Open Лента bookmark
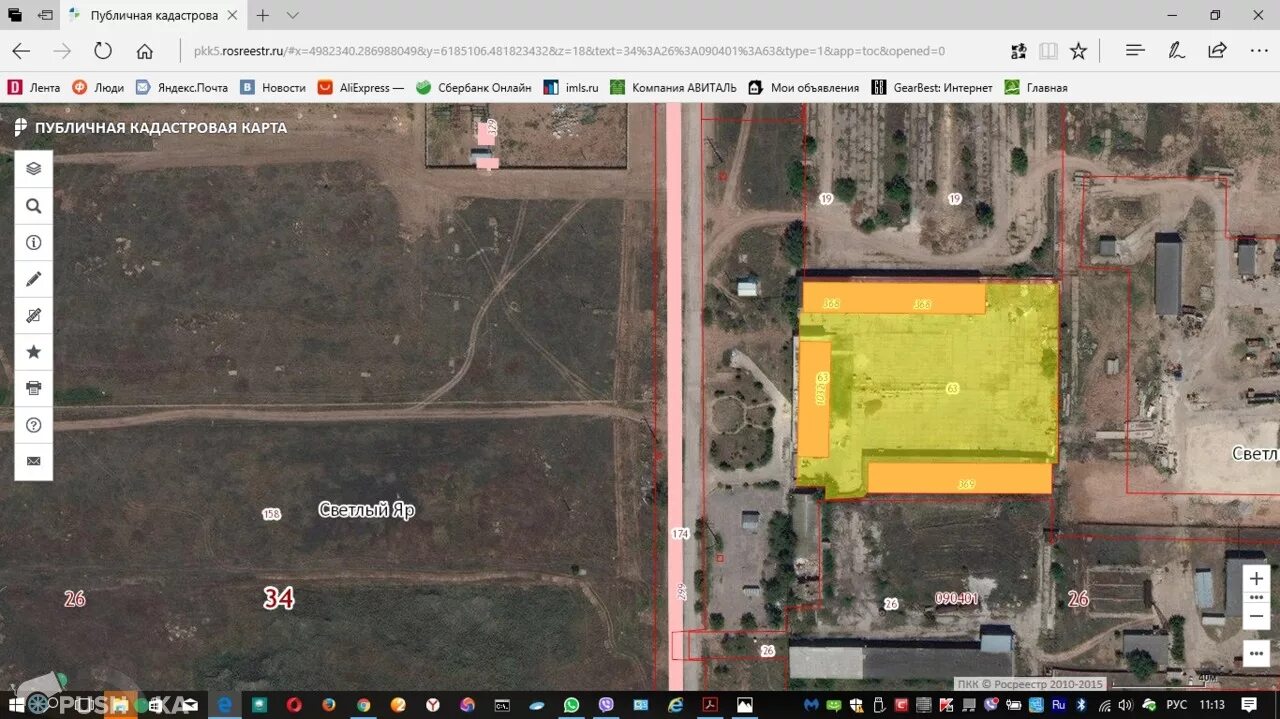The height and width of the screenshot is (719, 1280). pos(34,88)
